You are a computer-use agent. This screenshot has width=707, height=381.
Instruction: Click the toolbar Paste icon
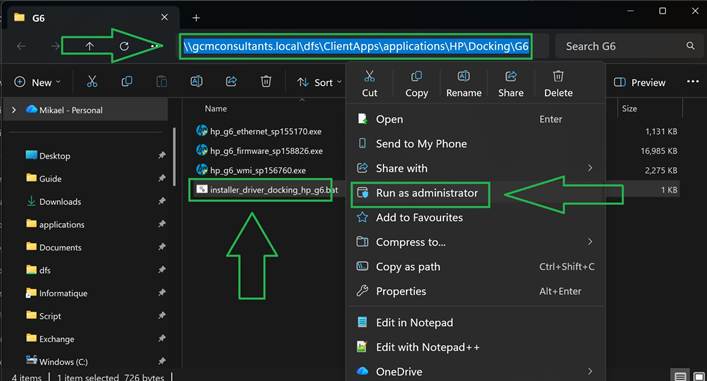pyautogui.click(x=161, y=82)
